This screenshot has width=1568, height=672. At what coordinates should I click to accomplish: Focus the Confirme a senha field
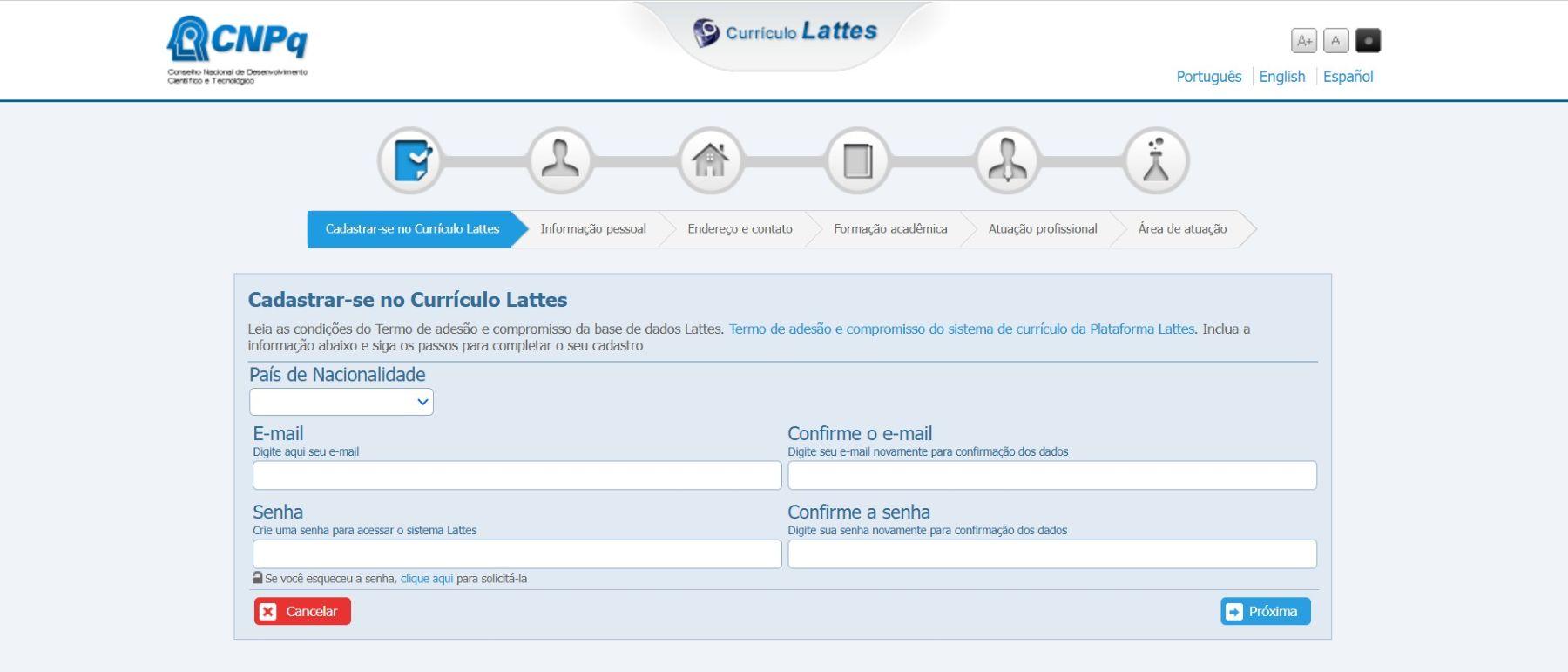1052,553
